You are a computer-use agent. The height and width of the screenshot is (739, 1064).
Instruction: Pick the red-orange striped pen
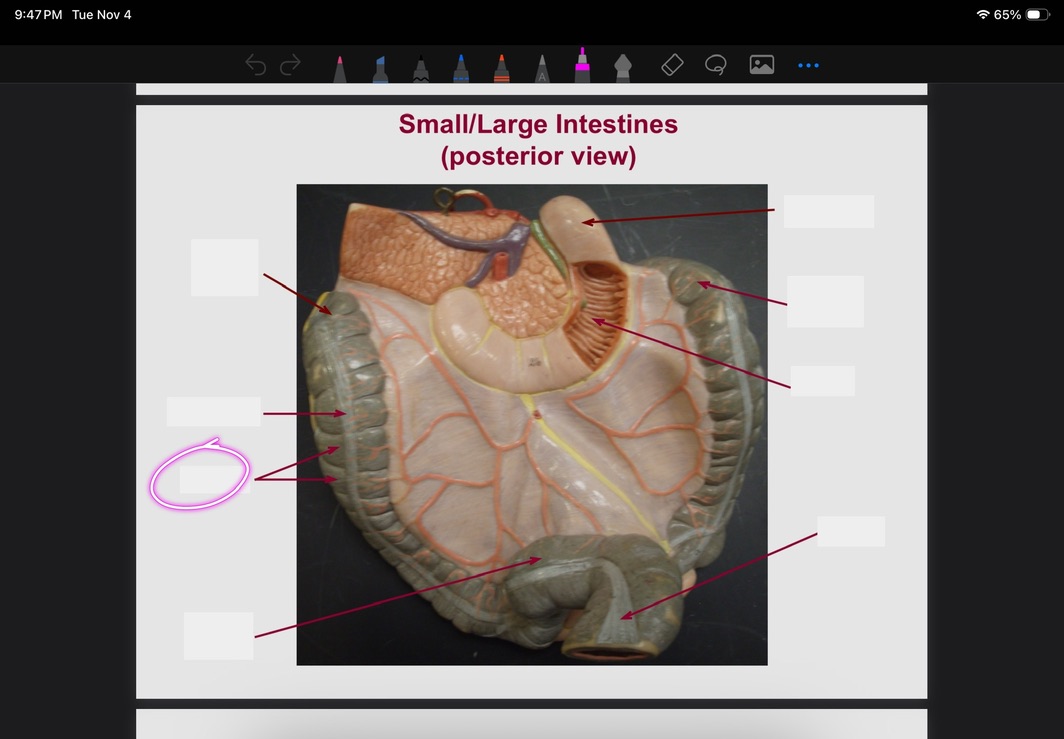(x=501, y=68)
